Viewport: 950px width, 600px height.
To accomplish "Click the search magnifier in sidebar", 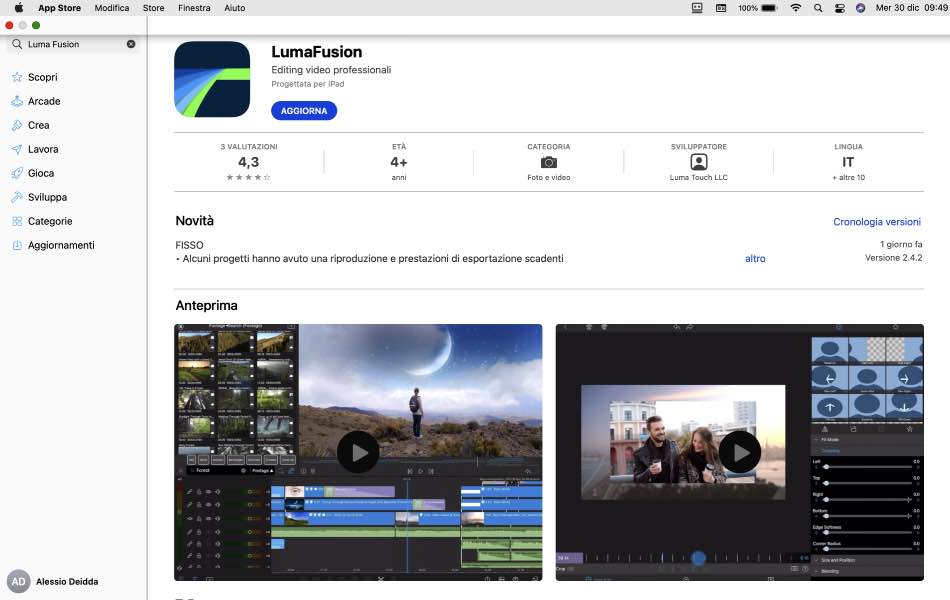I will (17, 44).
